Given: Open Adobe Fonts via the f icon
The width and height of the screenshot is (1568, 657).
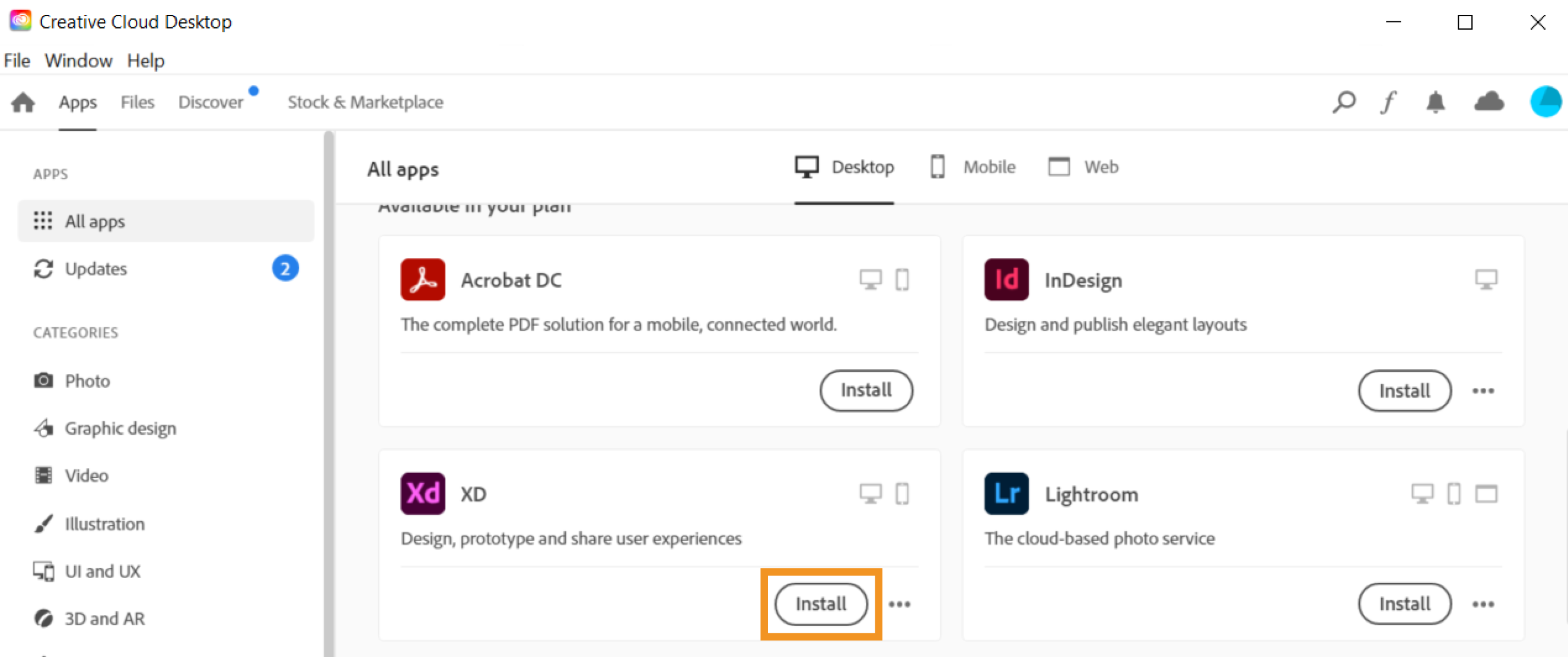Looking at the screenshot, I should pyautogui.click(x=1388, y=101).
